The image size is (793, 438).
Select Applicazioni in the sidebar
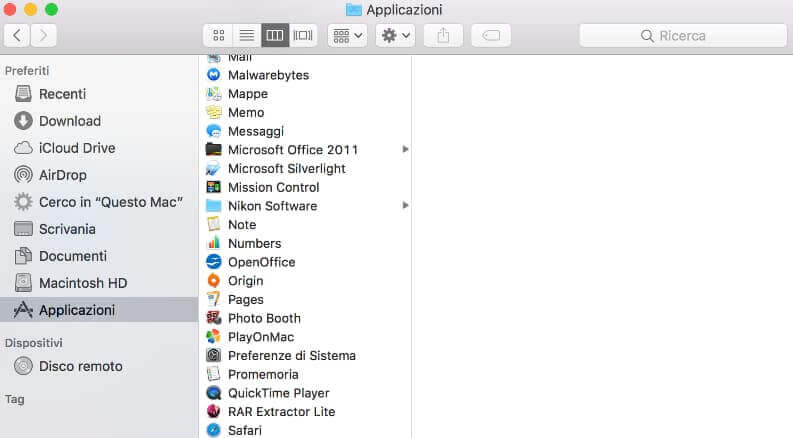point(99,310)
